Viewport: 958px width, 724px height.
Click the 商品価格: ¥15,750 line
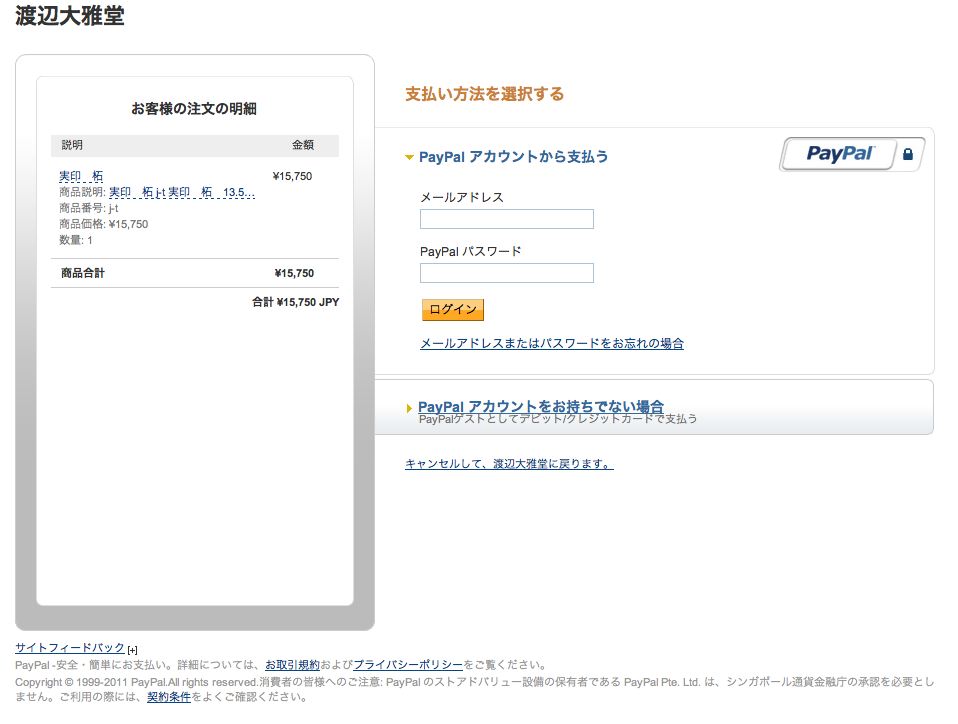tap(103, 224)
